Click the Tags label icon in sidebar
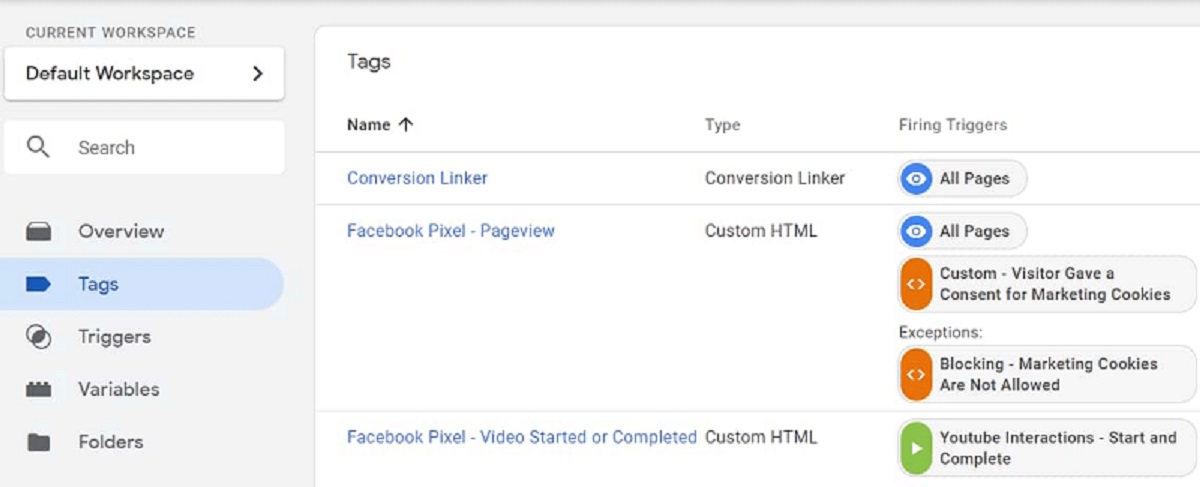This screenshot has width=1200, height=487. 39,284
